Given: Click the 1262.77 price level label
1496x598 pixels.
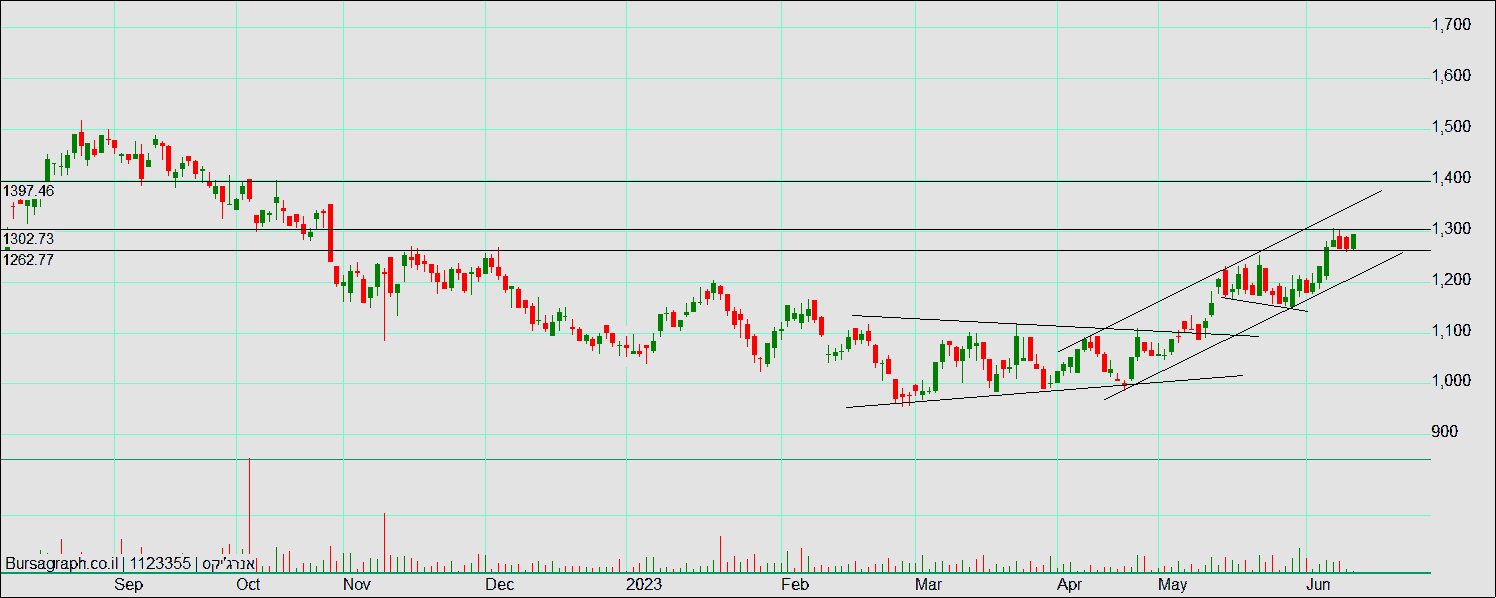Looking at the screenshot, I should [x=28, y=259].
